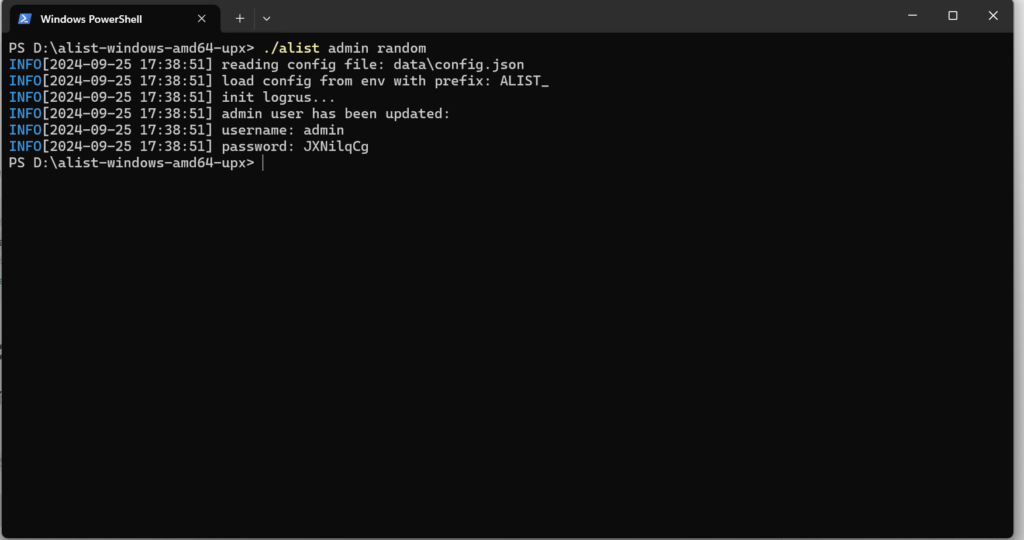Click the first blue INFO label
This screenshot has width=1024, height=540.
pos(25,65)
